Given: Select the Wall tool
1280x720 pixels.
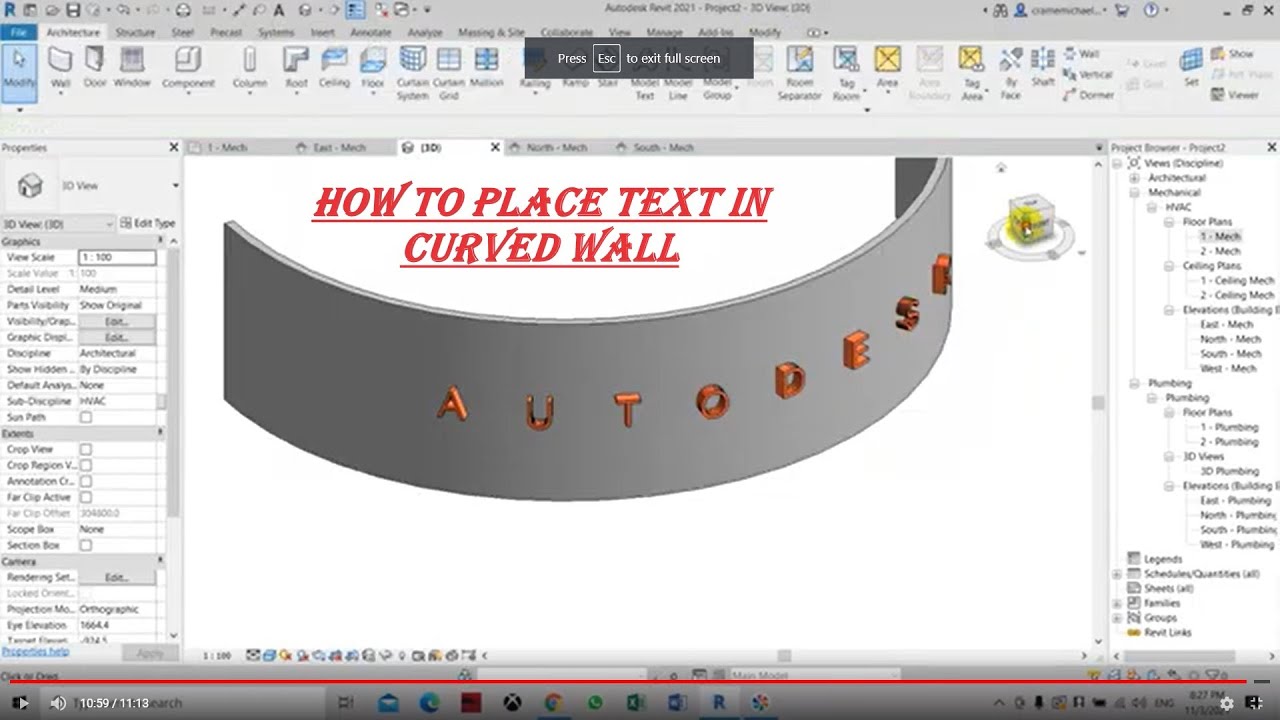Looking at the screenshot, I should [x=60, y=67].
